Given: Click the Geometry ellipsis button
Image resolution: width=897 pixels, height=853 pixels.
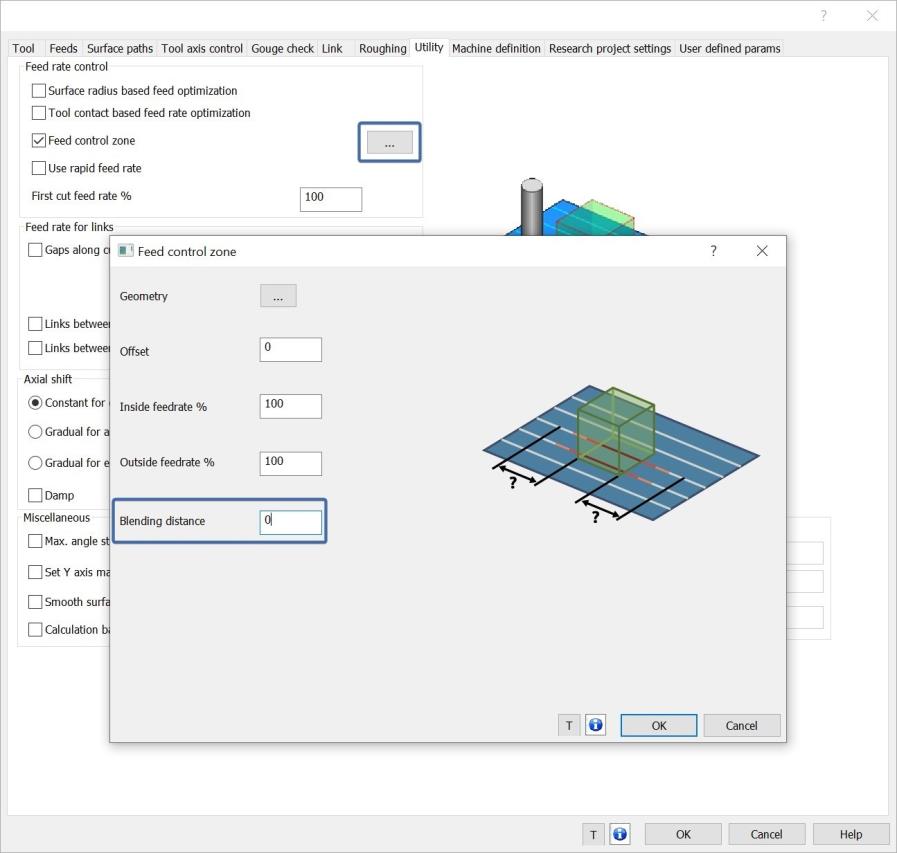Looking at the screenshot, I should (278, 296).
